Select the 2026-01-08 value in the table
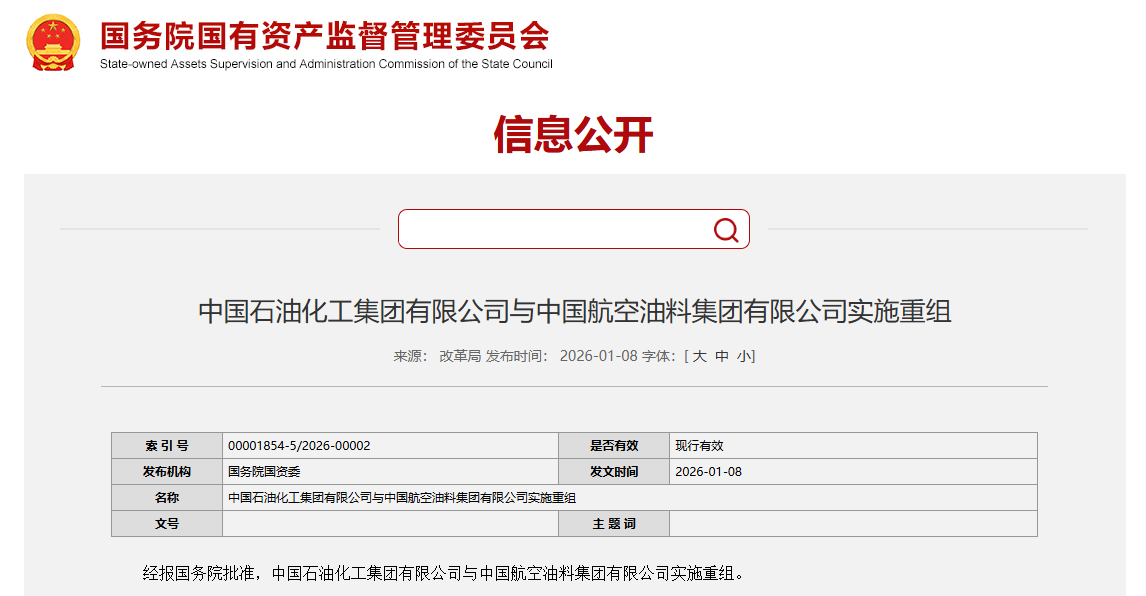This screenshot has width=1146, height=596. pos(708,472)
